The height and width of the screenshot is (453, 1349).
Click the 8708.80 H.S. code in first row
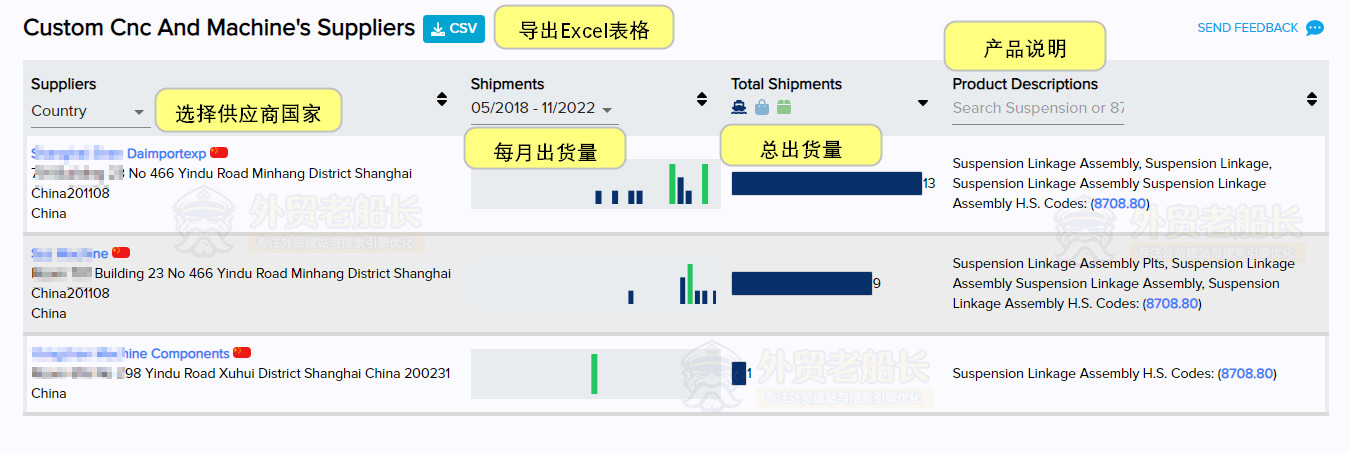(1120, 203)
